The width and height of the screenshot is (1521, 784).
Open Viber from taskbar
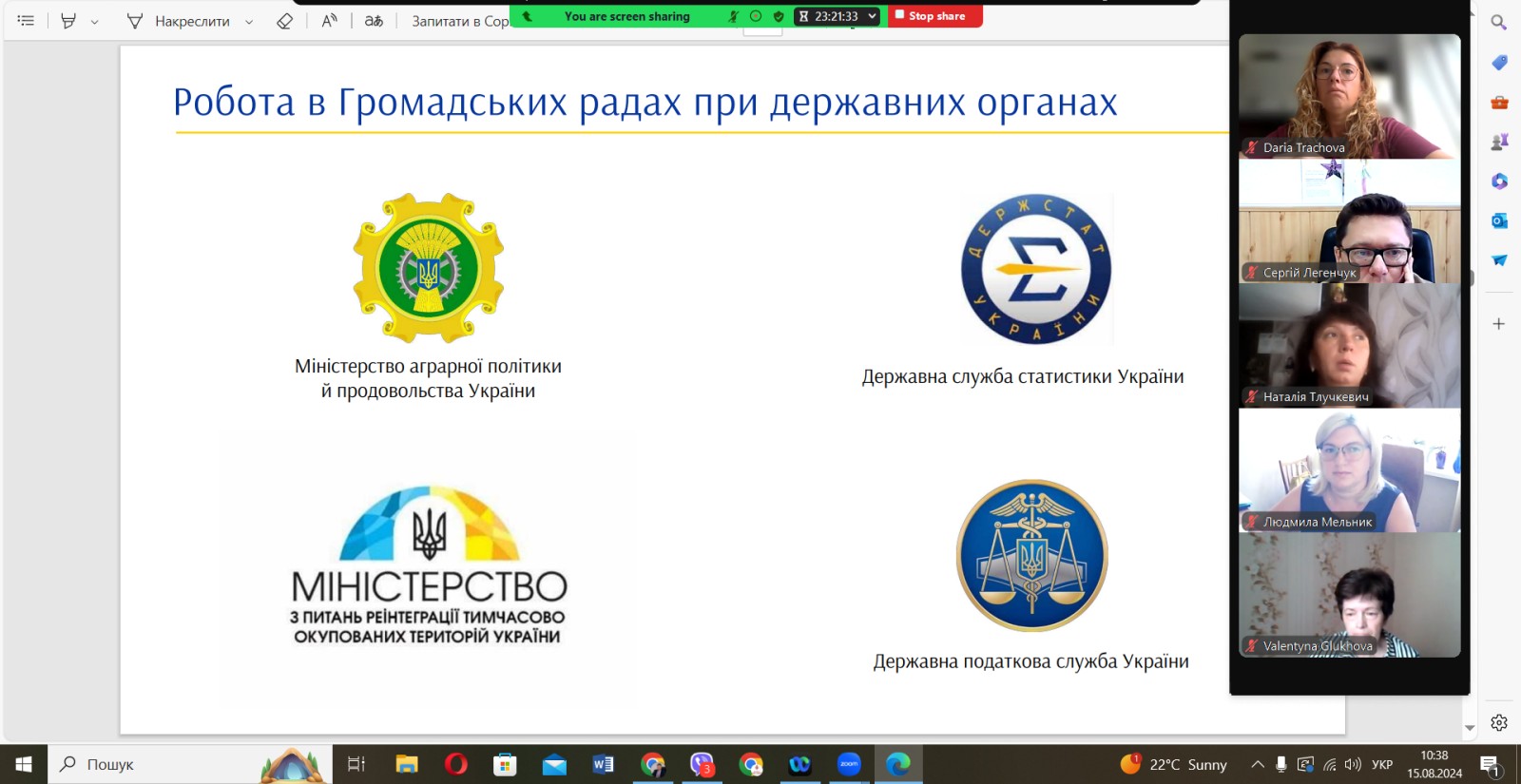(x=702, y=764)
